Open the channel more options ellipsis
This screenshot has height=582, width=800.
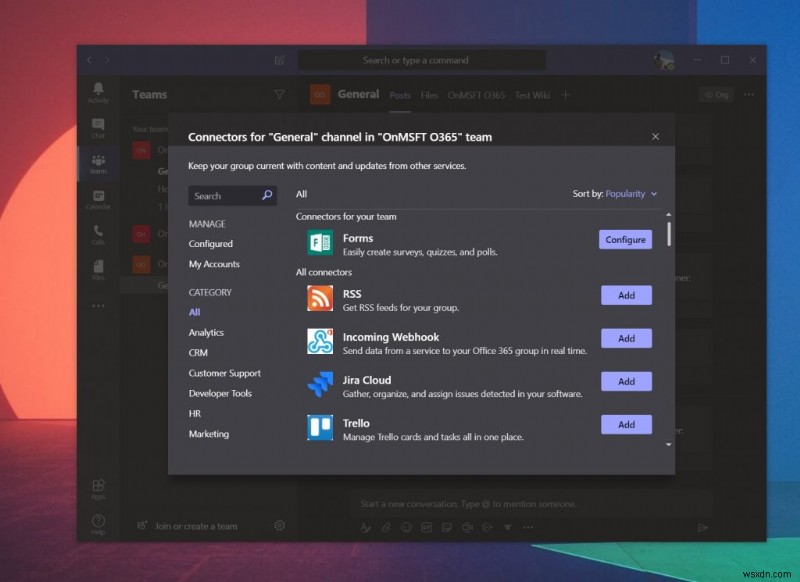pyautogui.click(x=749, y=93)
